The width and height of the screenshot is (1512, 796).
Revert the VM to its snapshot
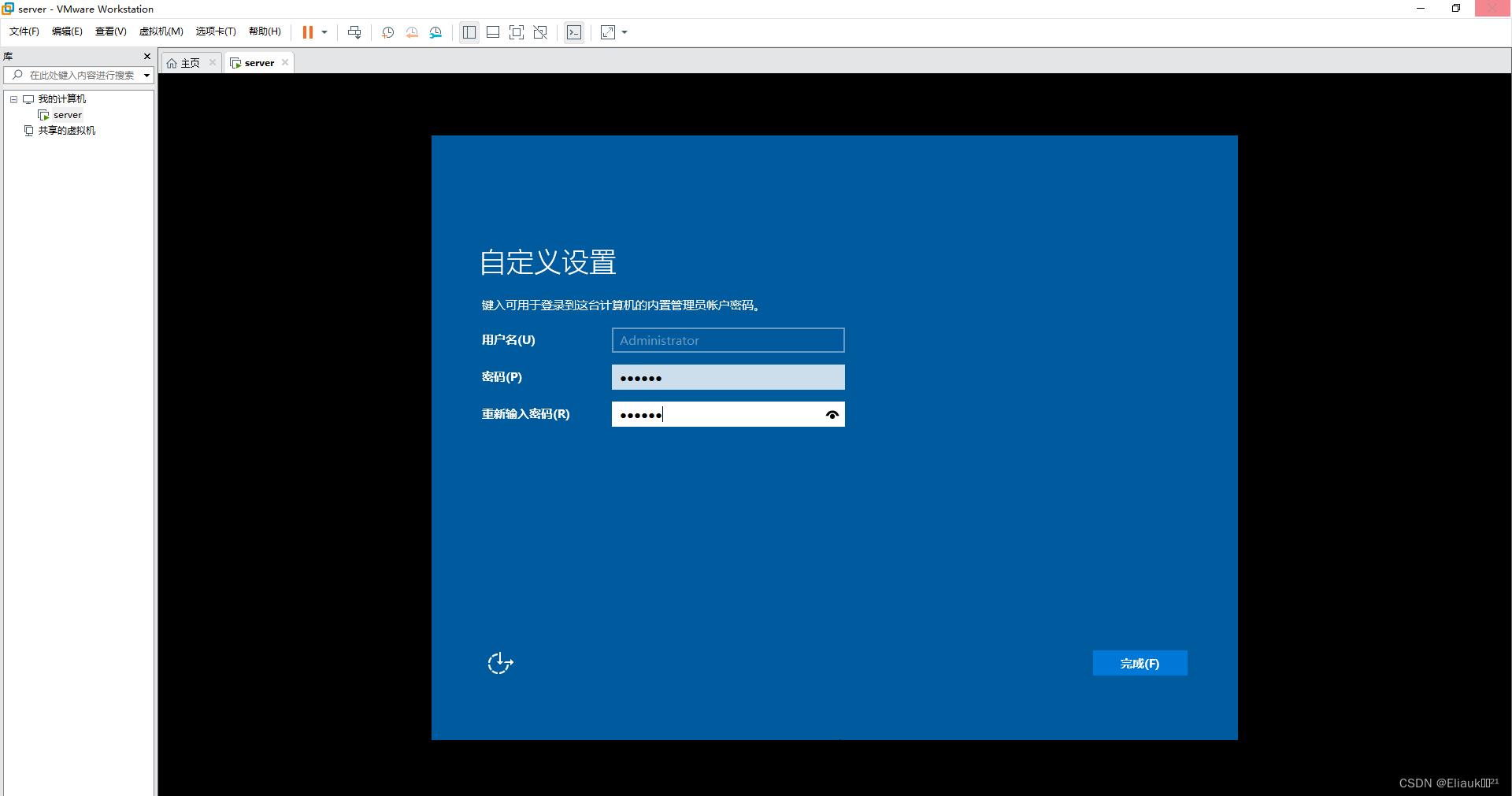(x=411, y=32)
